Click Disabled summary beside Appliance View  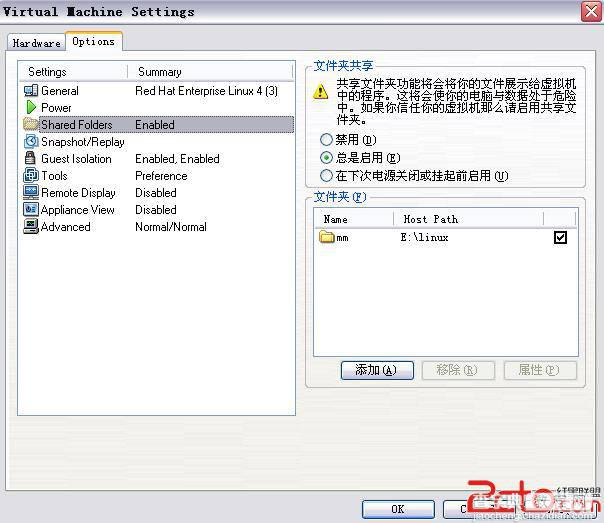pos(156,209)
